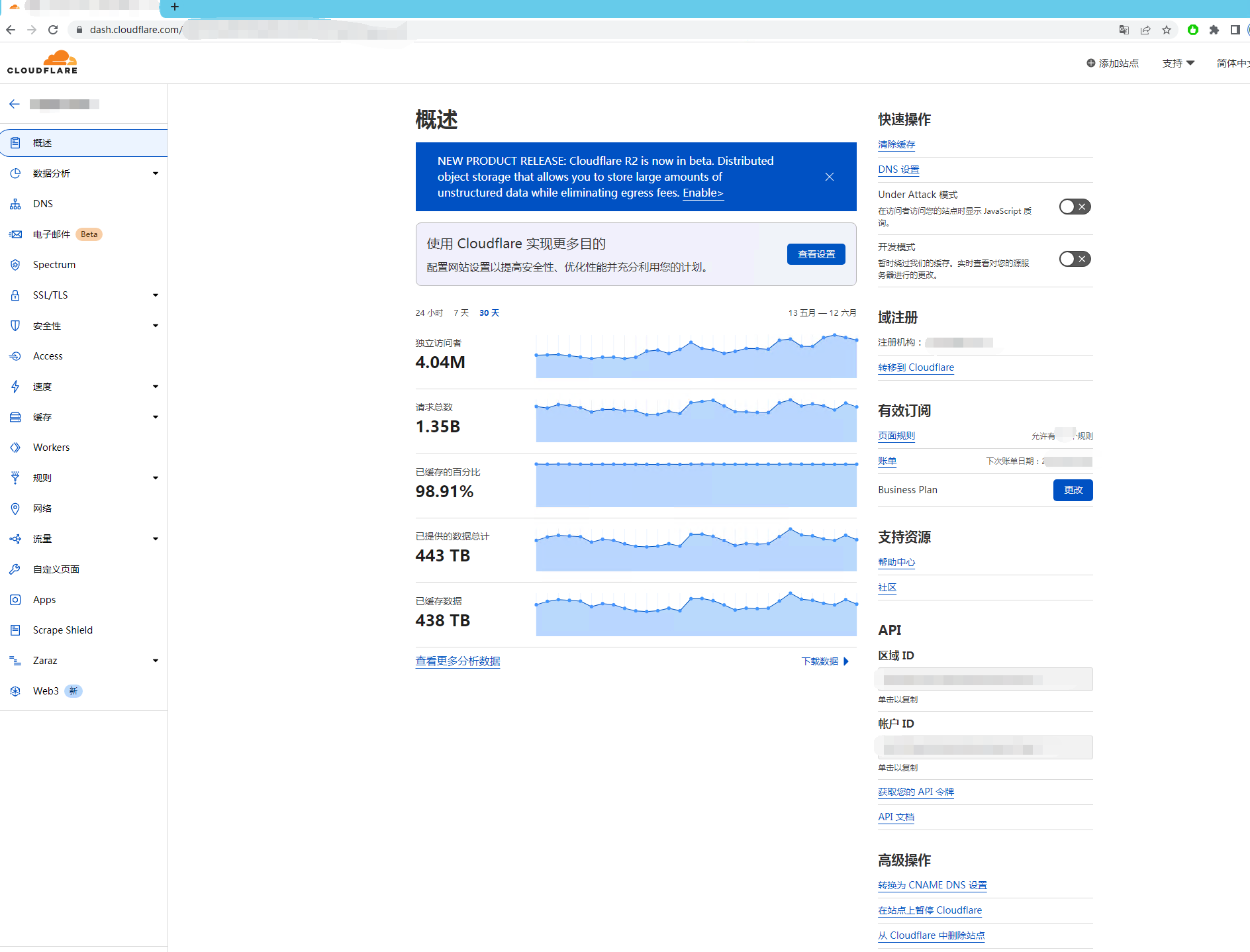Switch to 24 小时 time range
1250x952 pixels.
[429, 313]
